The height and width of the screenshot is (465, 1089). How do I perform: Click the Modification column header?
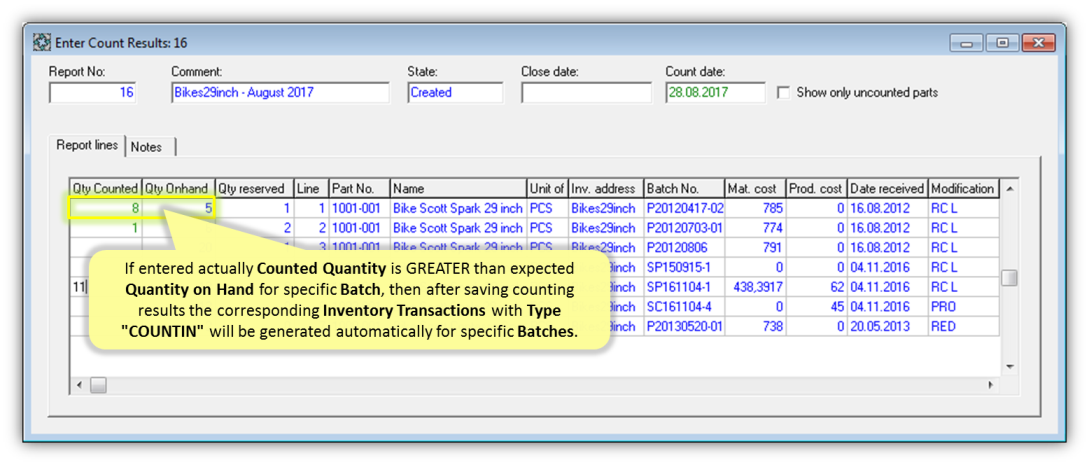point(963,188)
